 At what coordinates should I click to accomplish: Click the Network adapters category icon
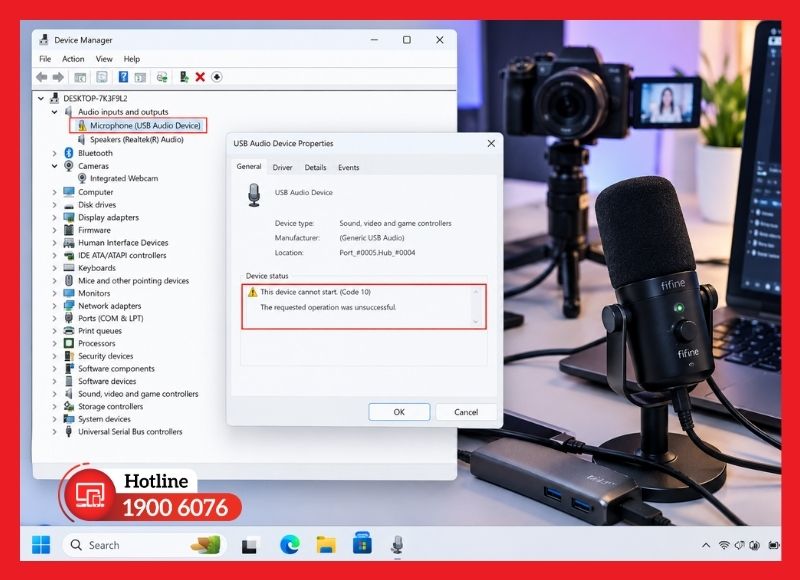coord(69,306)
